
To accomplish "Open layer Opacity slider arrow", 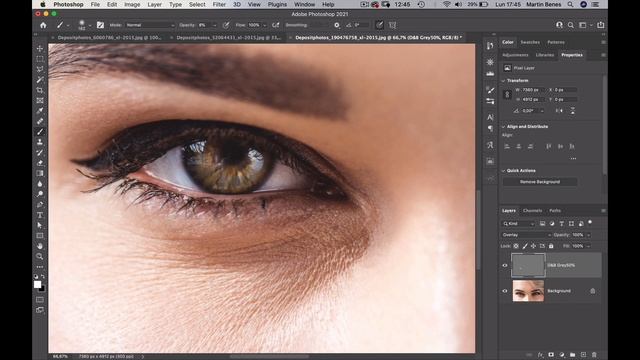I will [x=588, y=235].
